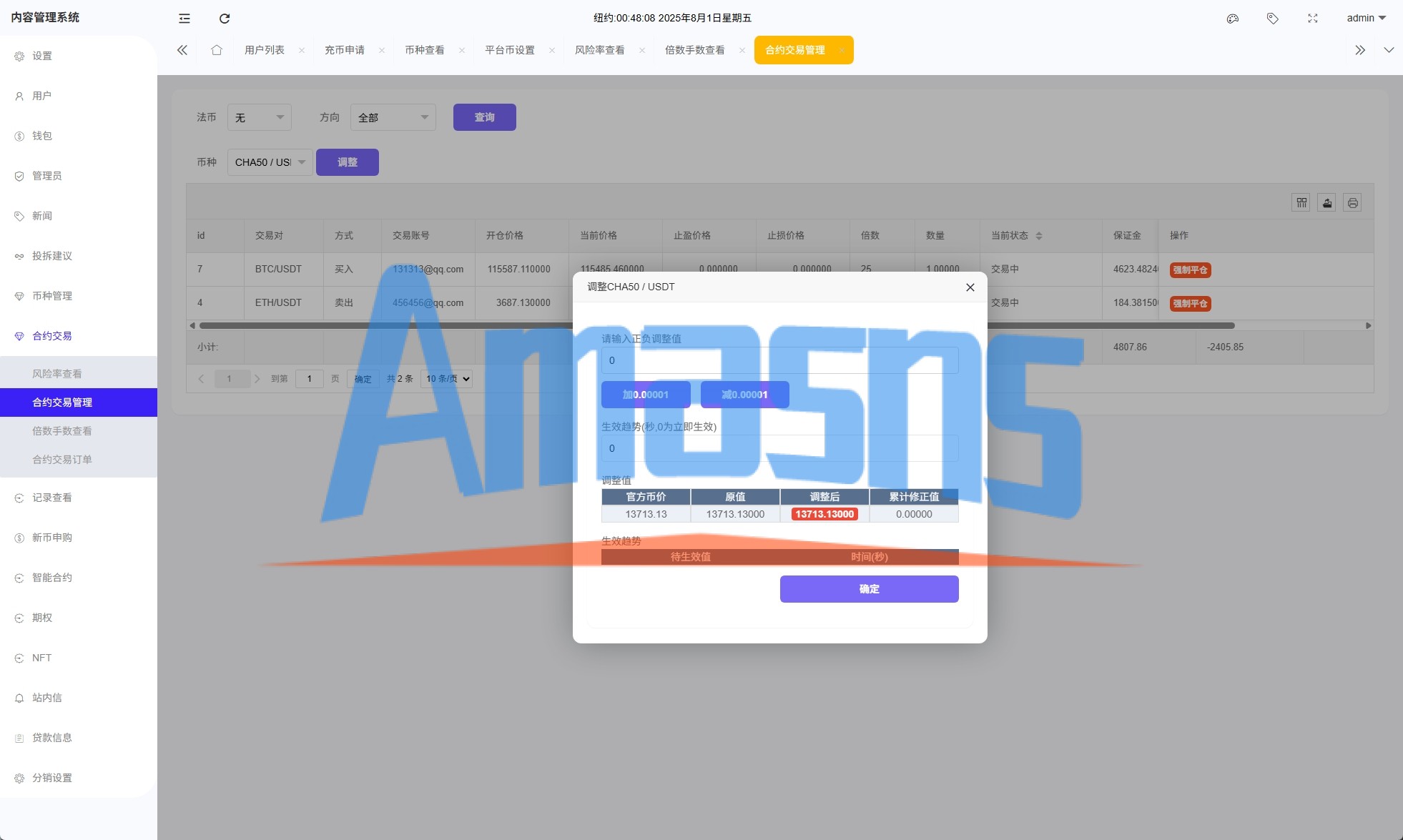Switch to 倍数手数查看 tab

695,50
